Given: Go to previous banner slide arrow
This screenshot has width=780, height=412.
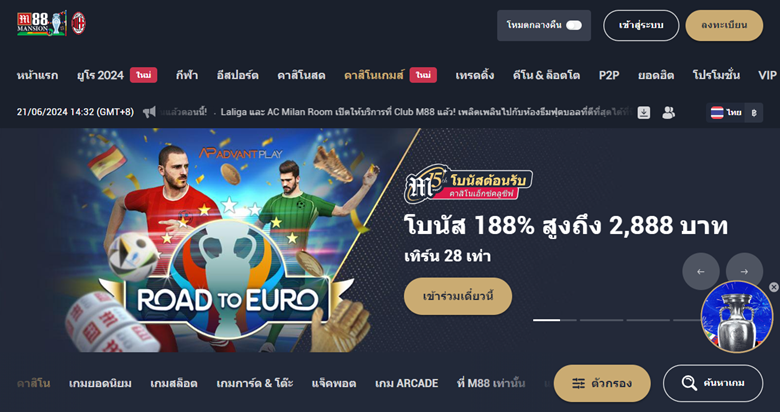Looking at the screenshot, I should click(700, 271).
